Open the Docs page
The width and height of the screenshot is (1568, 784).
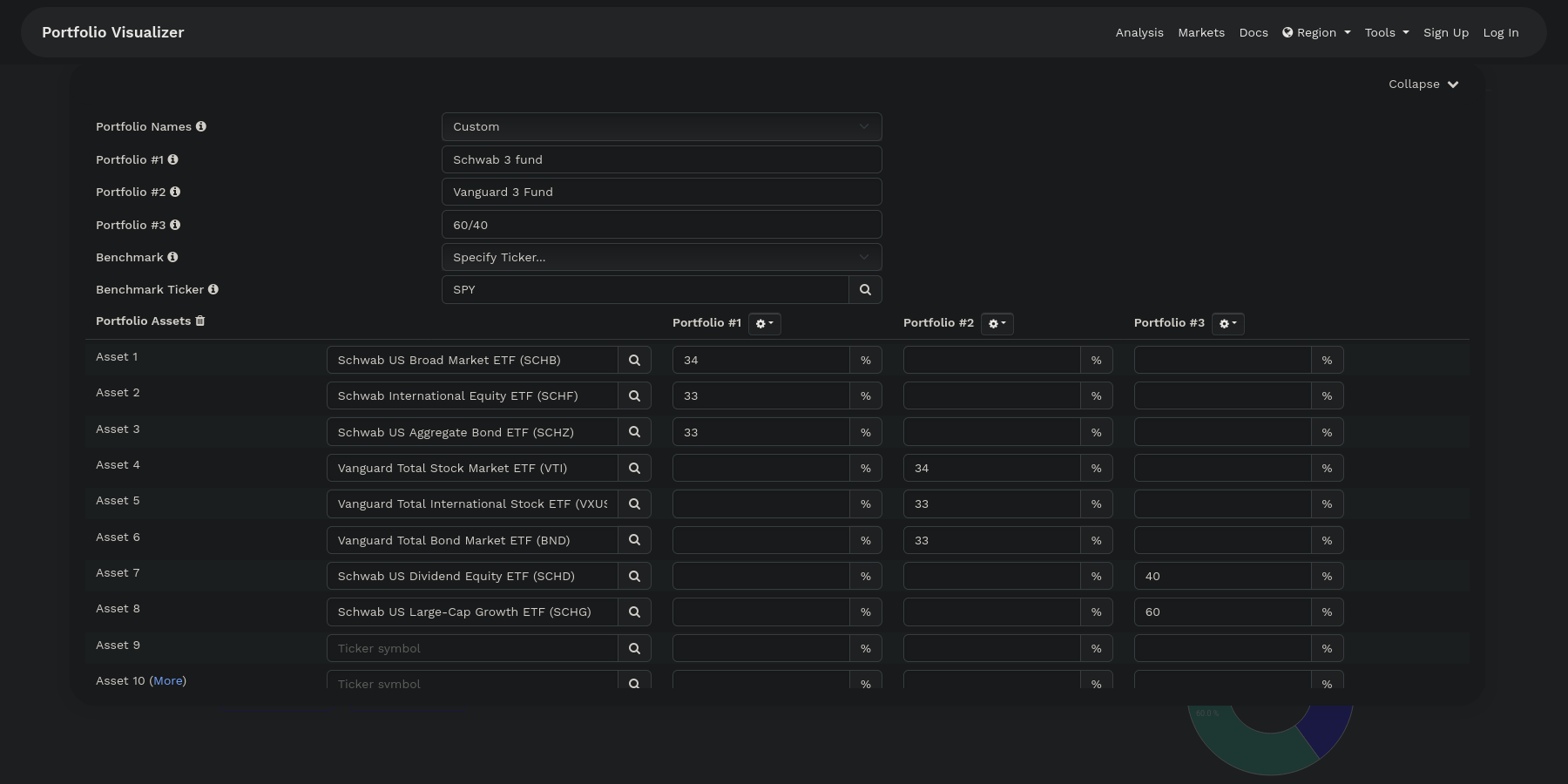pyautogui.click(x=1254, y=32)
